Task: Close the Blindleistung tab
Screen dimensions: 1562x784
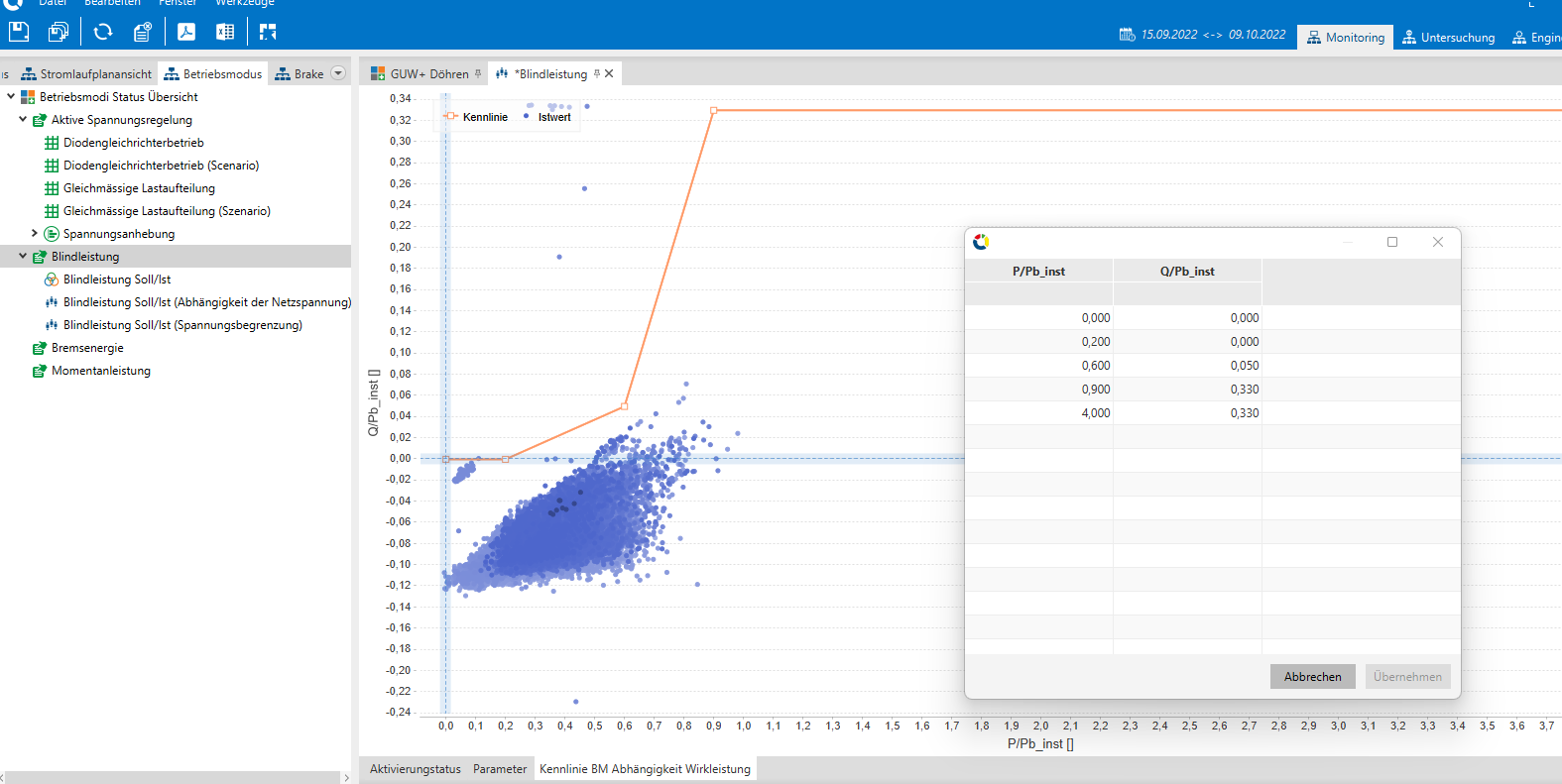Action: tap(609, 73)
